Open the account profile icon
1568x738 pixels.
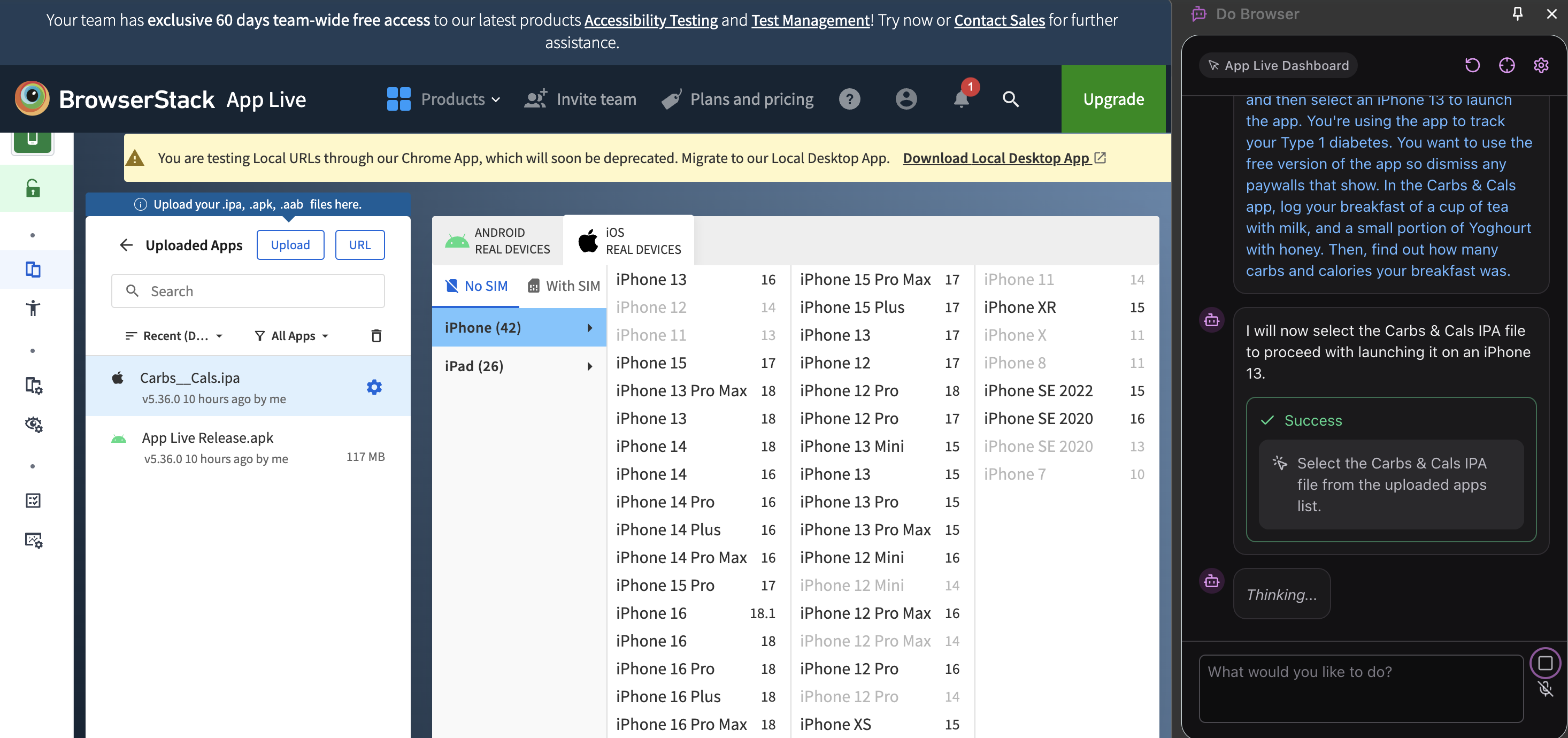click(906, 99)
